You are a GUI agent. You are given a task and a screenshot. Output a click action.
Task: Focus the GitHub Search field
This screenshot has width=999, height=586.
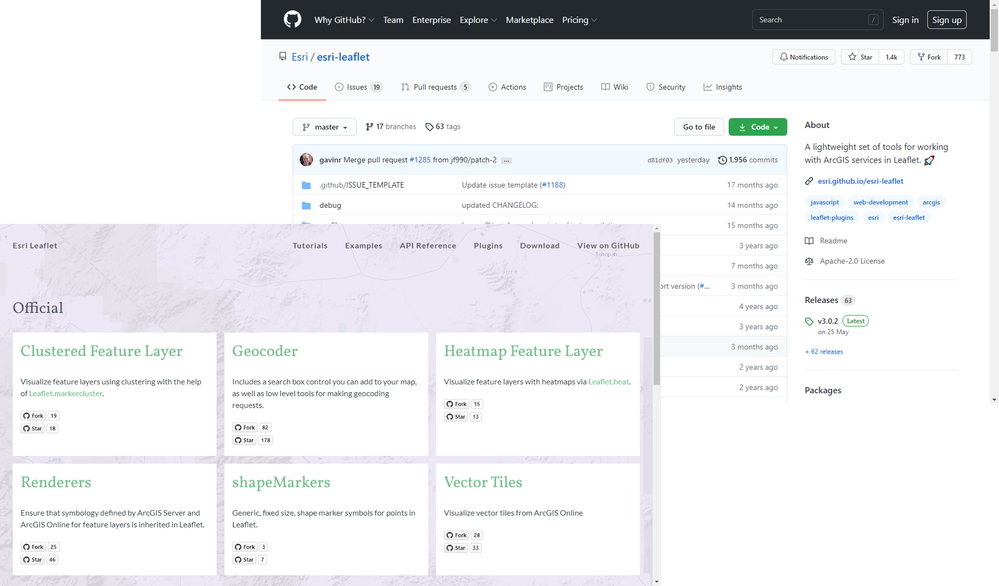[x=817, y=20]
